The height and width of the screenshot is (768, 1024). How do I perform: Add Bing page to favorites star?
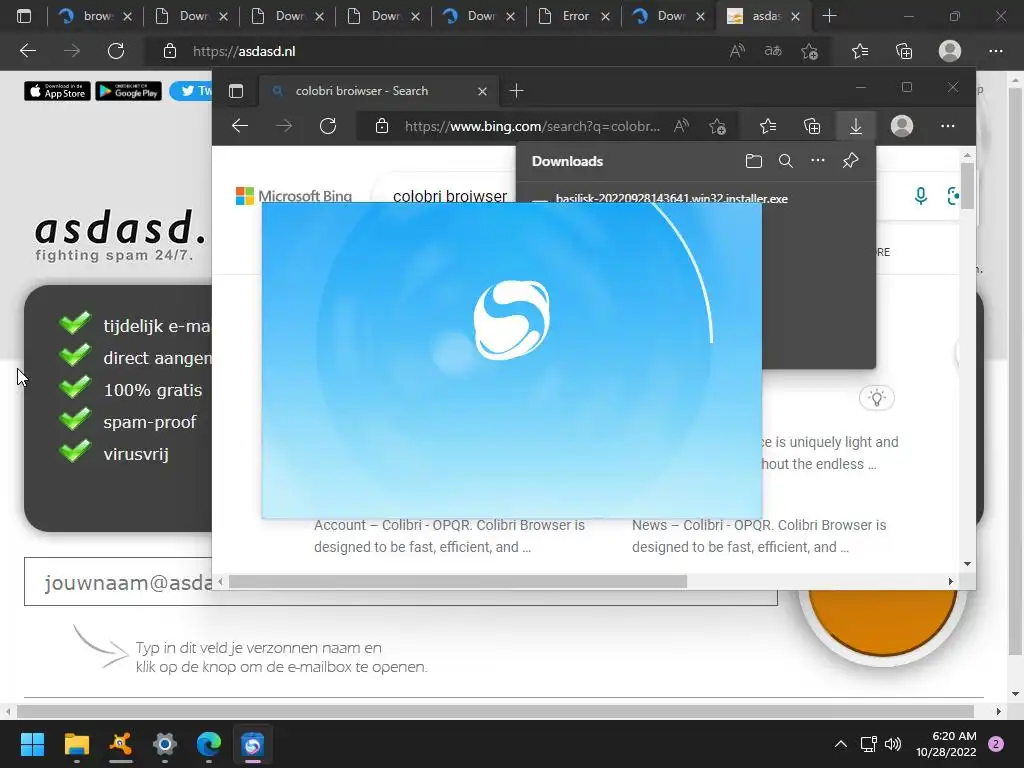pyautogui.click(x=717, y=126)
